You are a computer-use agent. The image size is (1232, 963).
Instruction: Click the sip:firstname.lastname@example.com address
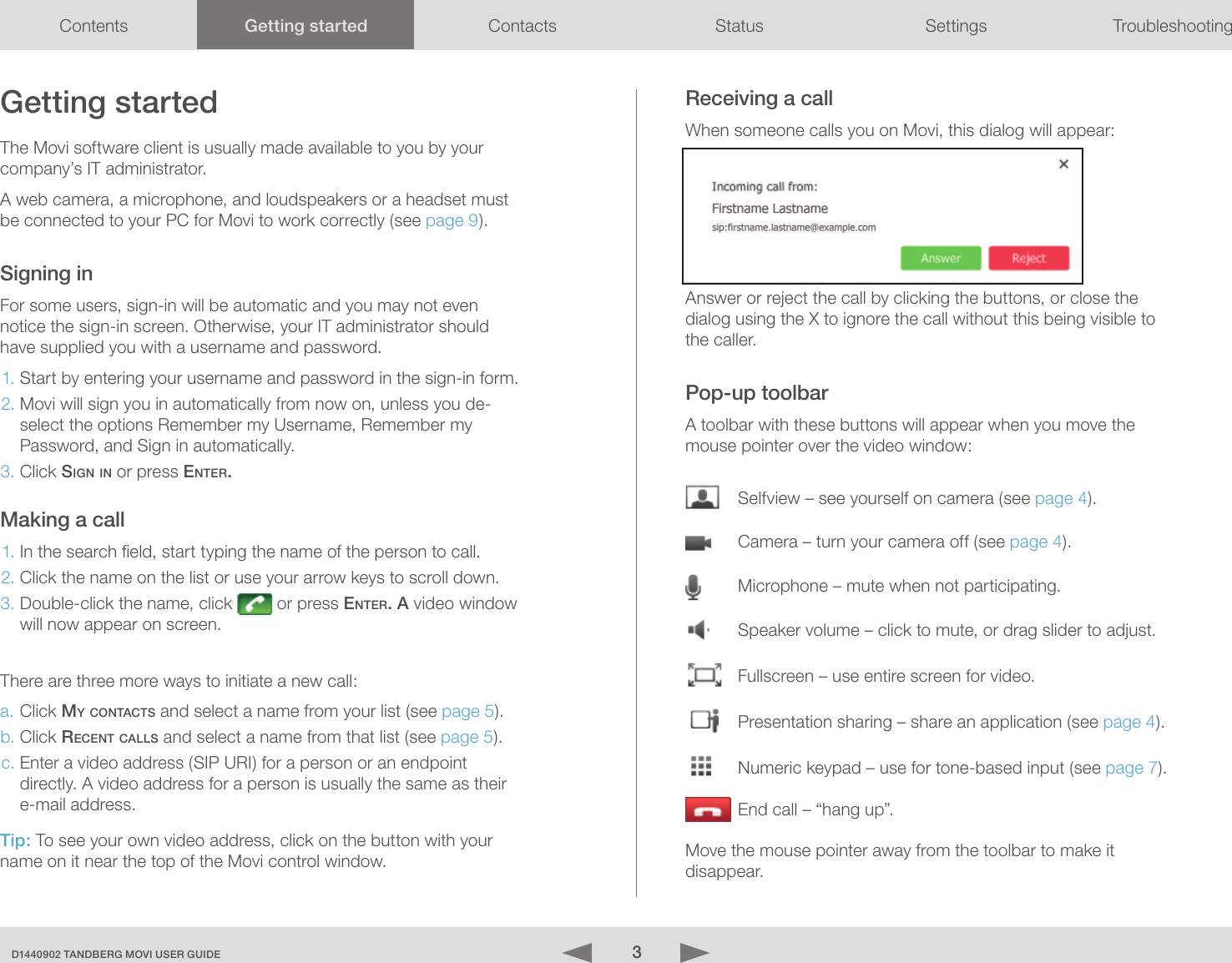click(x=794, y=228)
